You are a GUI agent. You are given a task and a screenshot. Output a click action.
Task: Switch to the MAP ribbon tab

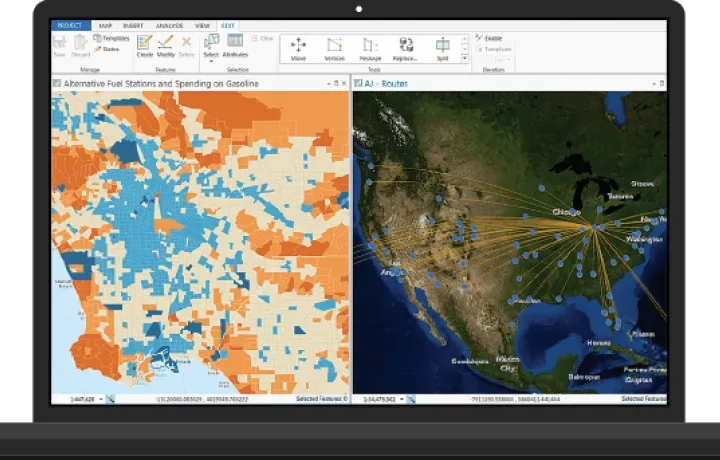104,25
